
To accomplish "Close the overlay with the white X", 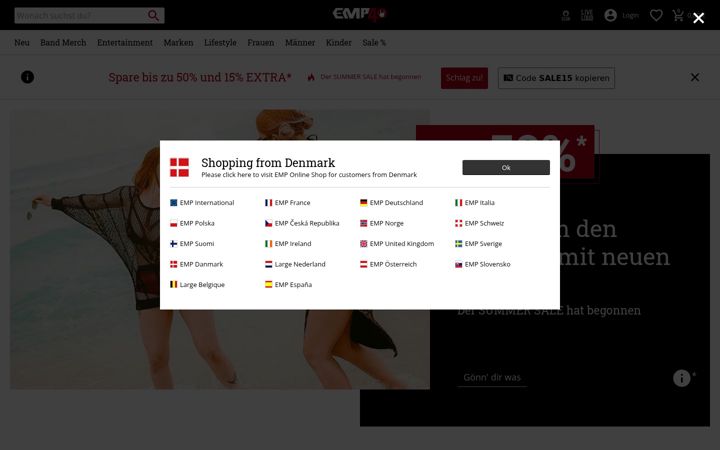I will click(x=698, y=18).
